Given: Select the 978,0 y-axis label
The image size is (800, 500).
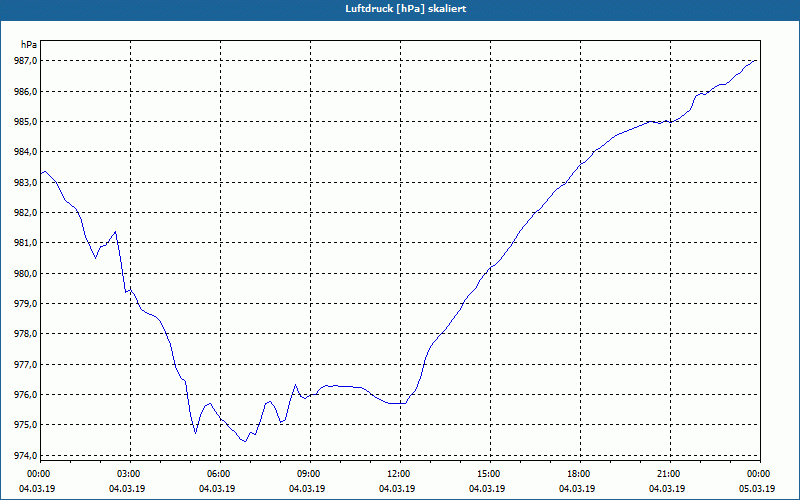Looking at the screenshot, I should [x=26, y=334].
